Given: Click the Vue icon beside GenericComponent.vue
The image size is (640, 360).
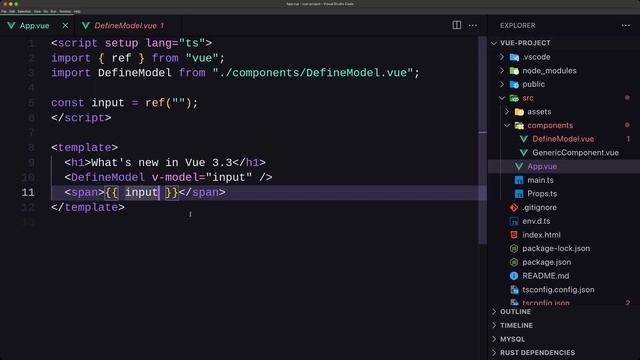Looking at the screenshot, I should (x=524, y=153).
